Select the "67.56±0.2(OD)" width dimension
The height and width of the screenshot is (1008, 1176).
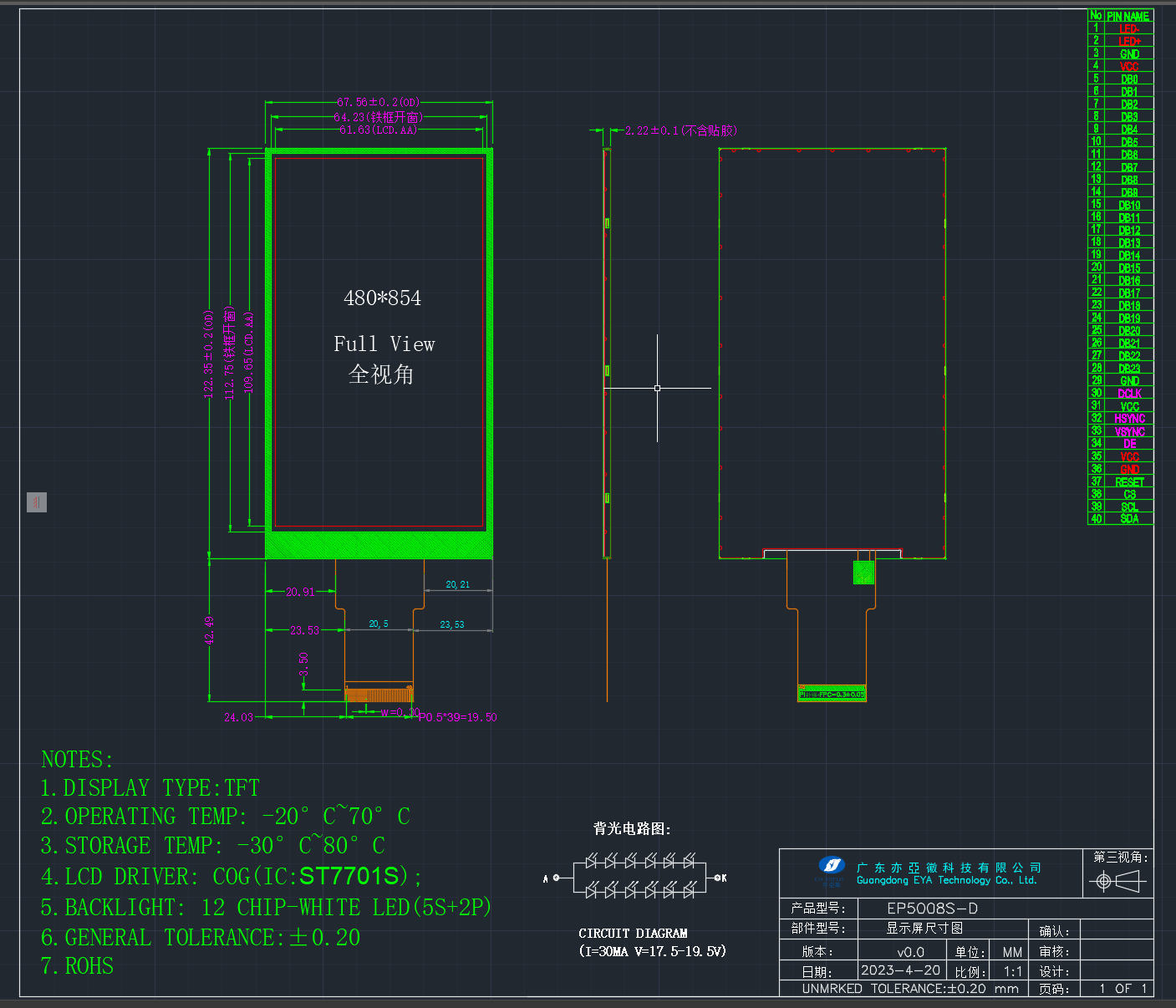pyautogui.click(x=379, y=103)
